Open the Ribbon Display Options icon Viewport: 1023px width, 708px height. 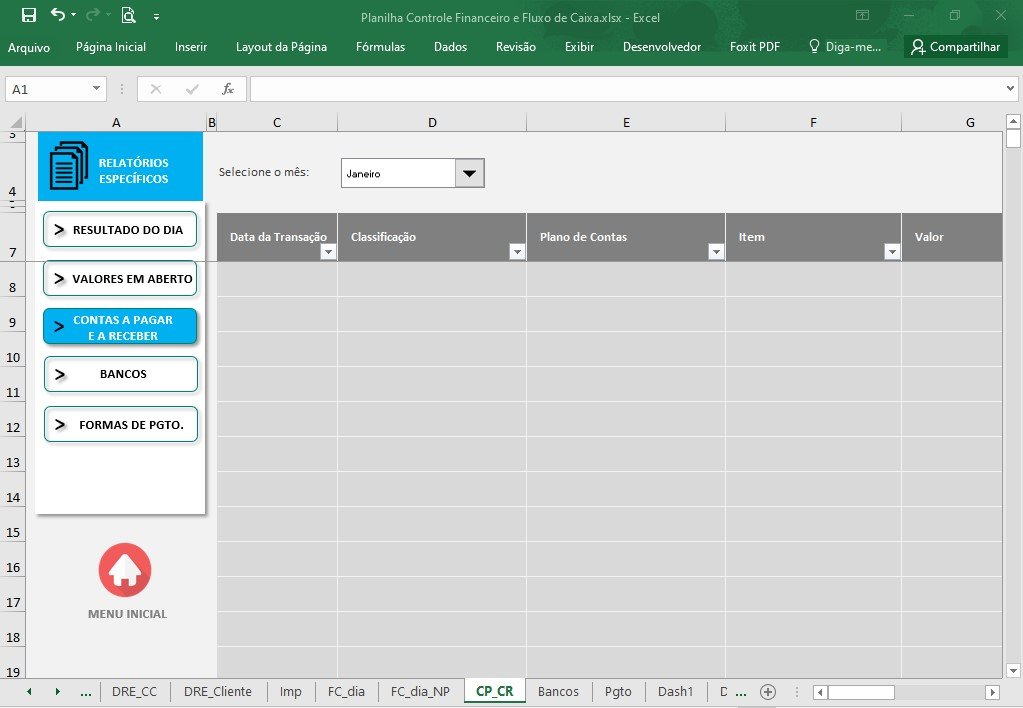(863, 15)
